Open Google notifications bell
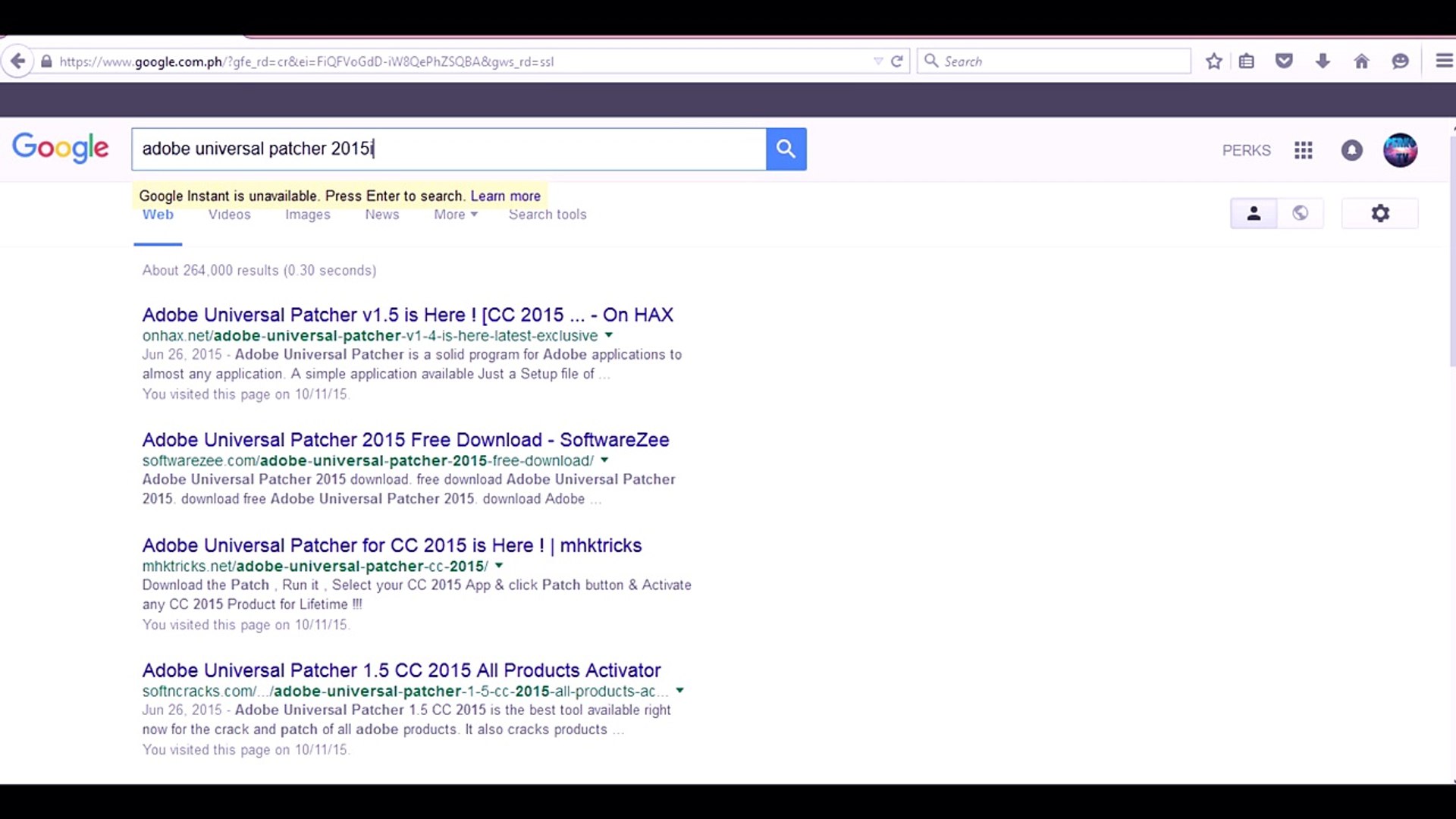This screenshot has width=1456, height=819. tap(1351, 150)
